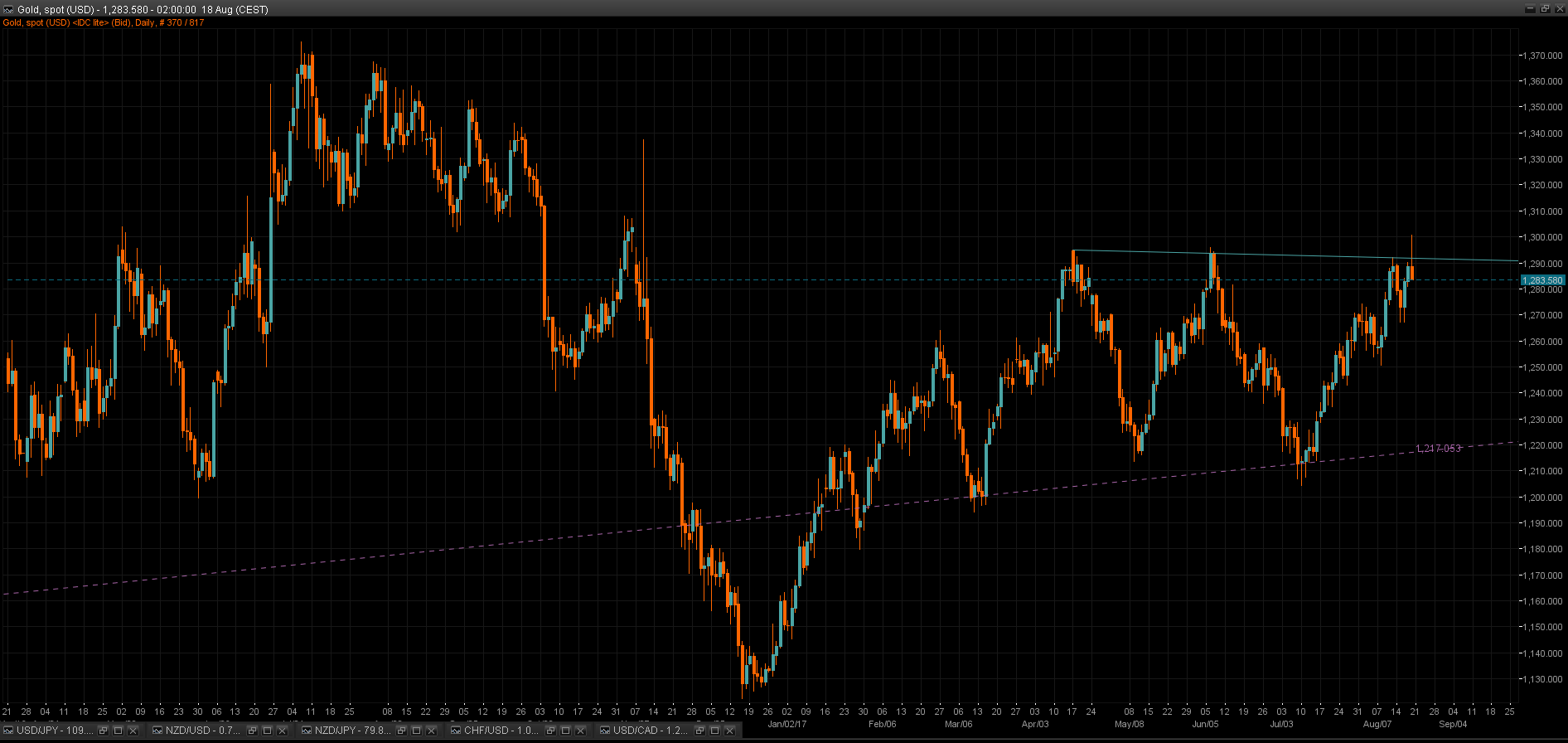Viewport: 1568px width, 743px height.
Task: Restore the USD/JPY minimized chart window
Action: point(104,731)
